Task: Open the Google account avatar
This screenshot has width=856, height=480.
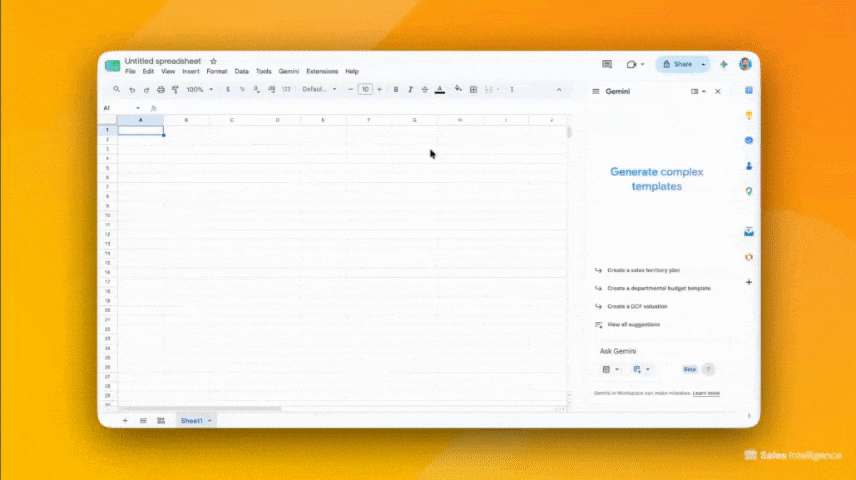Action: 745,64
